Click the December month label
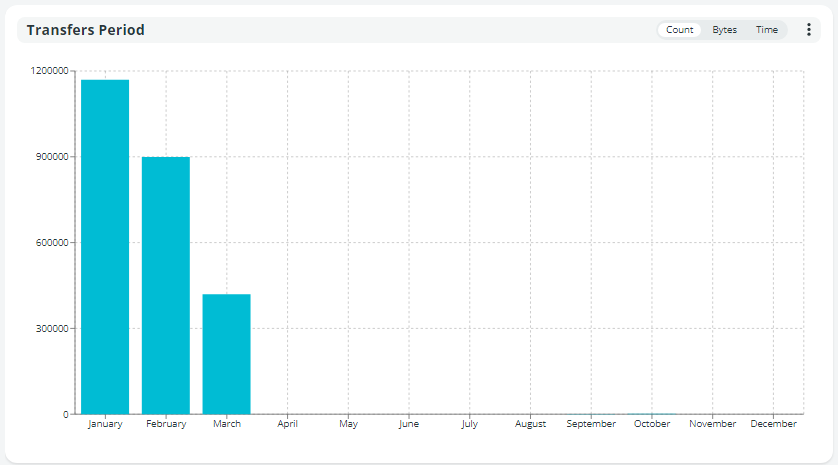The width and height of the screenshot is (838, 465). click(x=773, y=424)
